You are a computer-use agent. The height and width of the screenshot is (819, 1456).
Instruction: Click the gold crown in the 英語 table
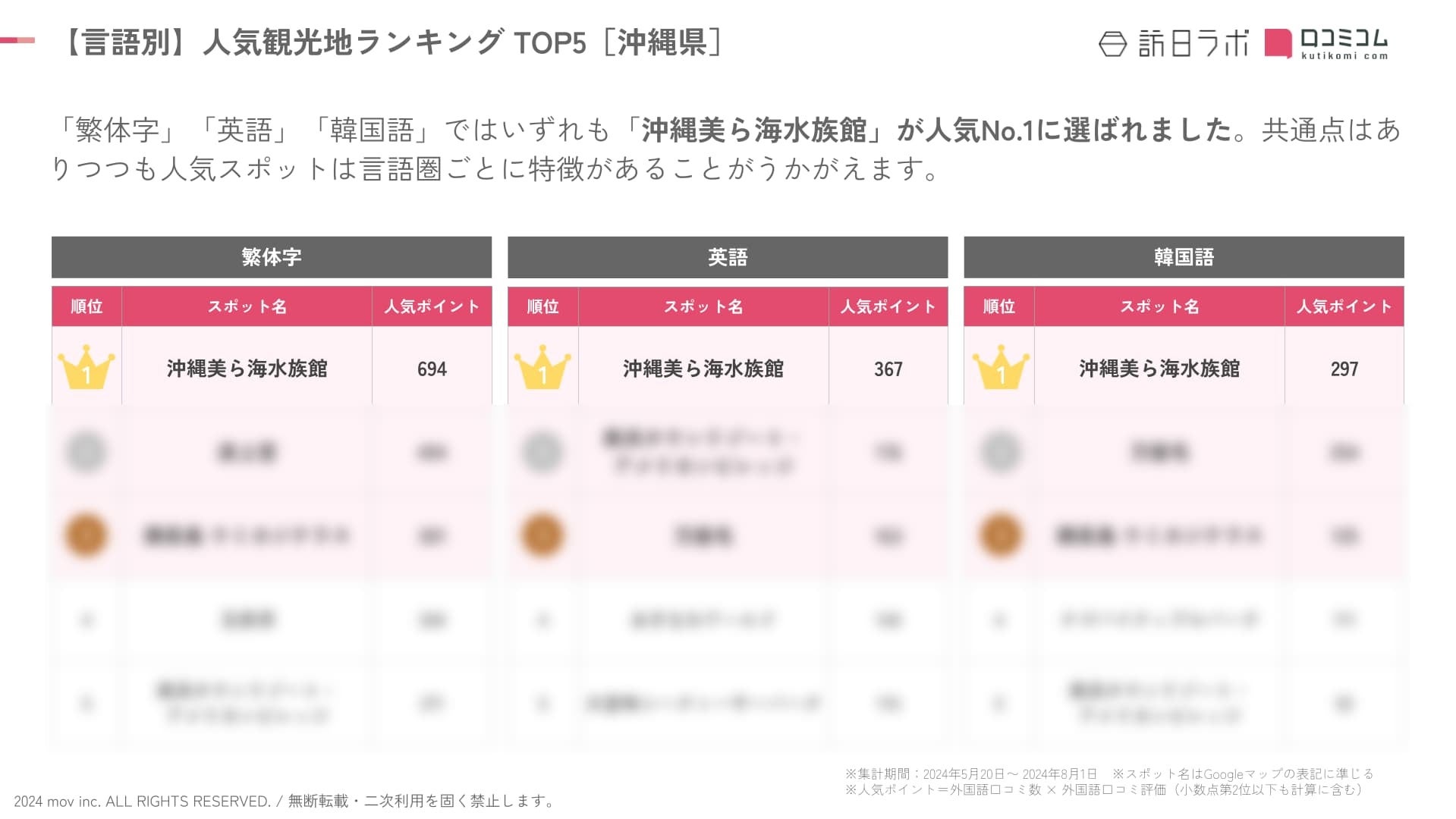(542, 368)
